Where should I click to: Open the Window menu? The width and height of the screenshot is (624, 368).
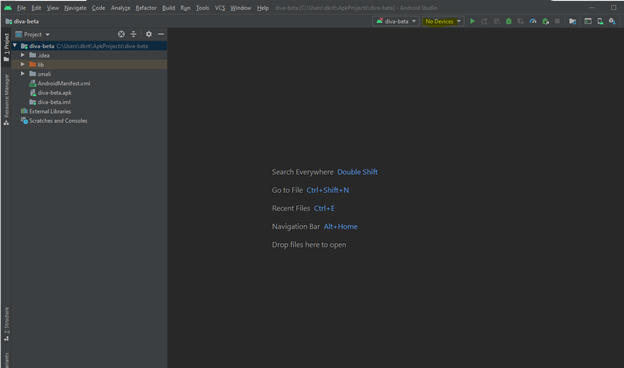point(240,8)
